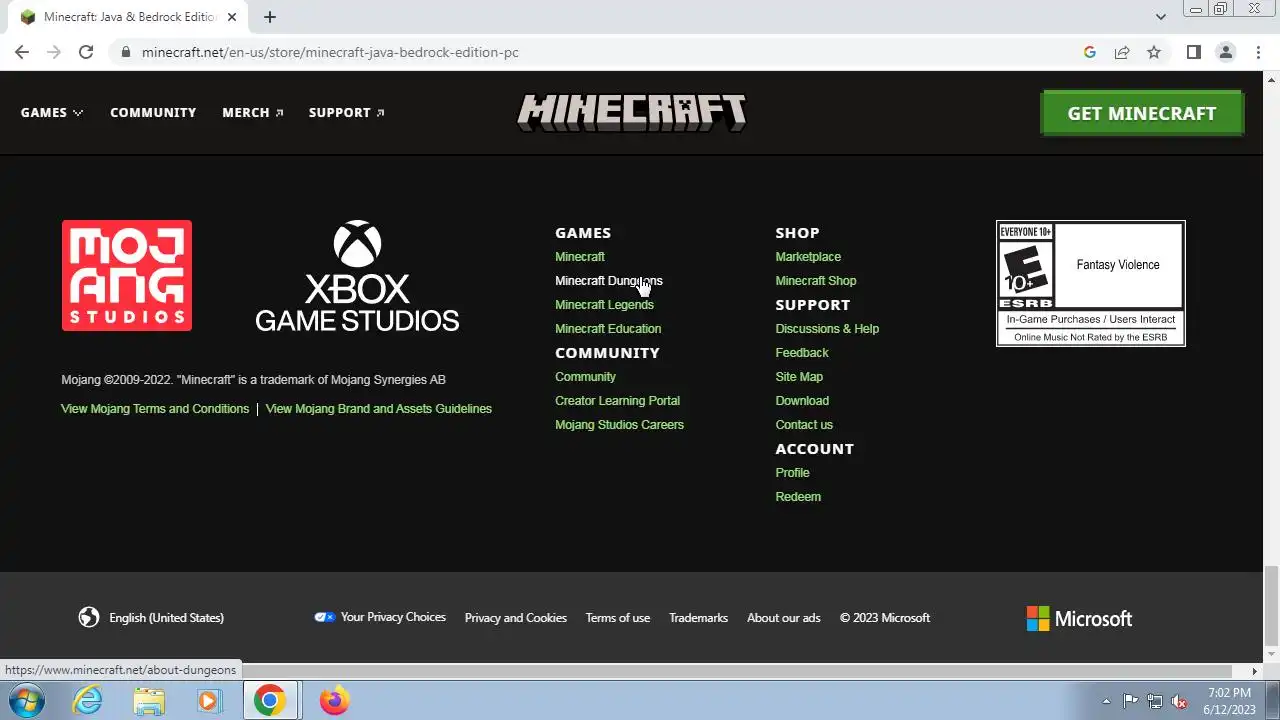Close the Minecraft tab
The width and height of the screenshot is (1280, 720).
click(232, 17)
